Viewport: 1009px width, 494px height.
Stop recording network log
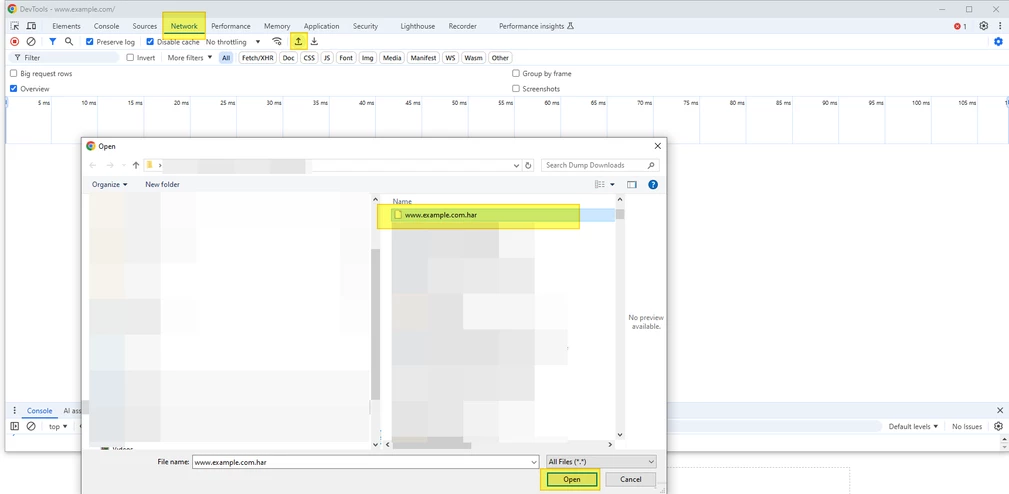coord(15,42)
